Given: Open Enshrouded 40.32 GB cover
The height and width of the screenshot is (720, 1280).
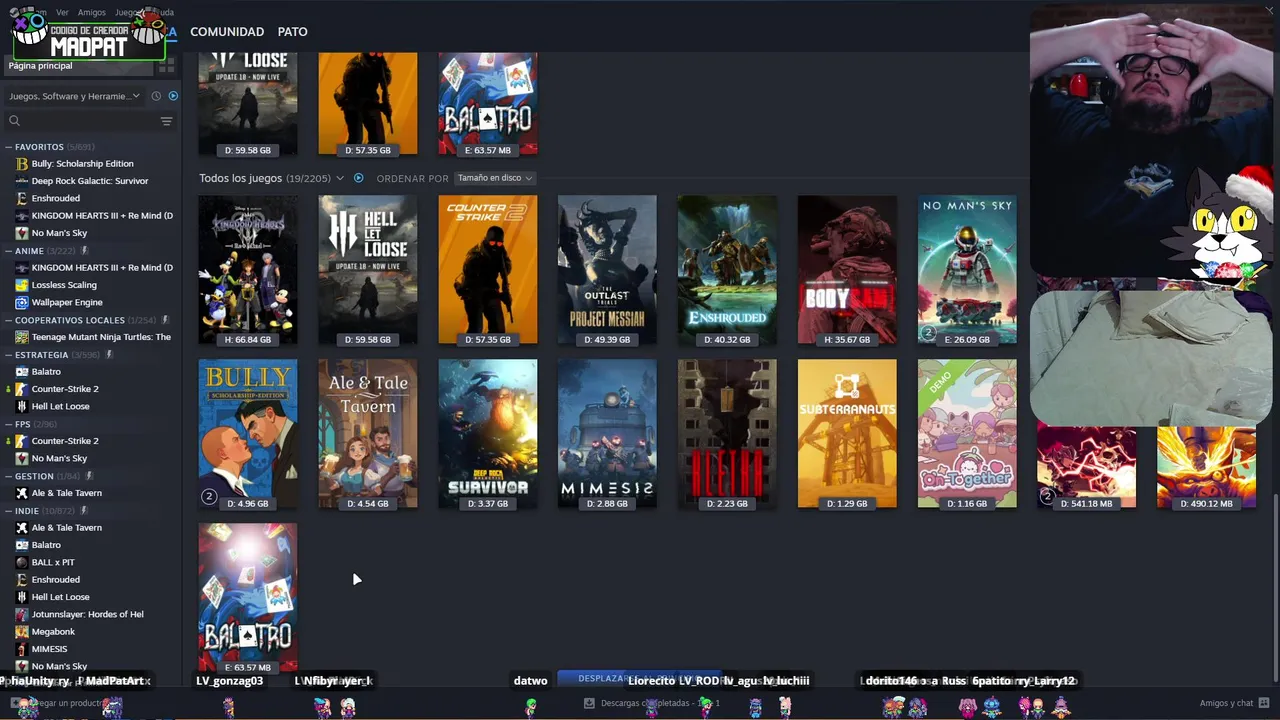Looking at the screenshot, I should click(727, 270).
